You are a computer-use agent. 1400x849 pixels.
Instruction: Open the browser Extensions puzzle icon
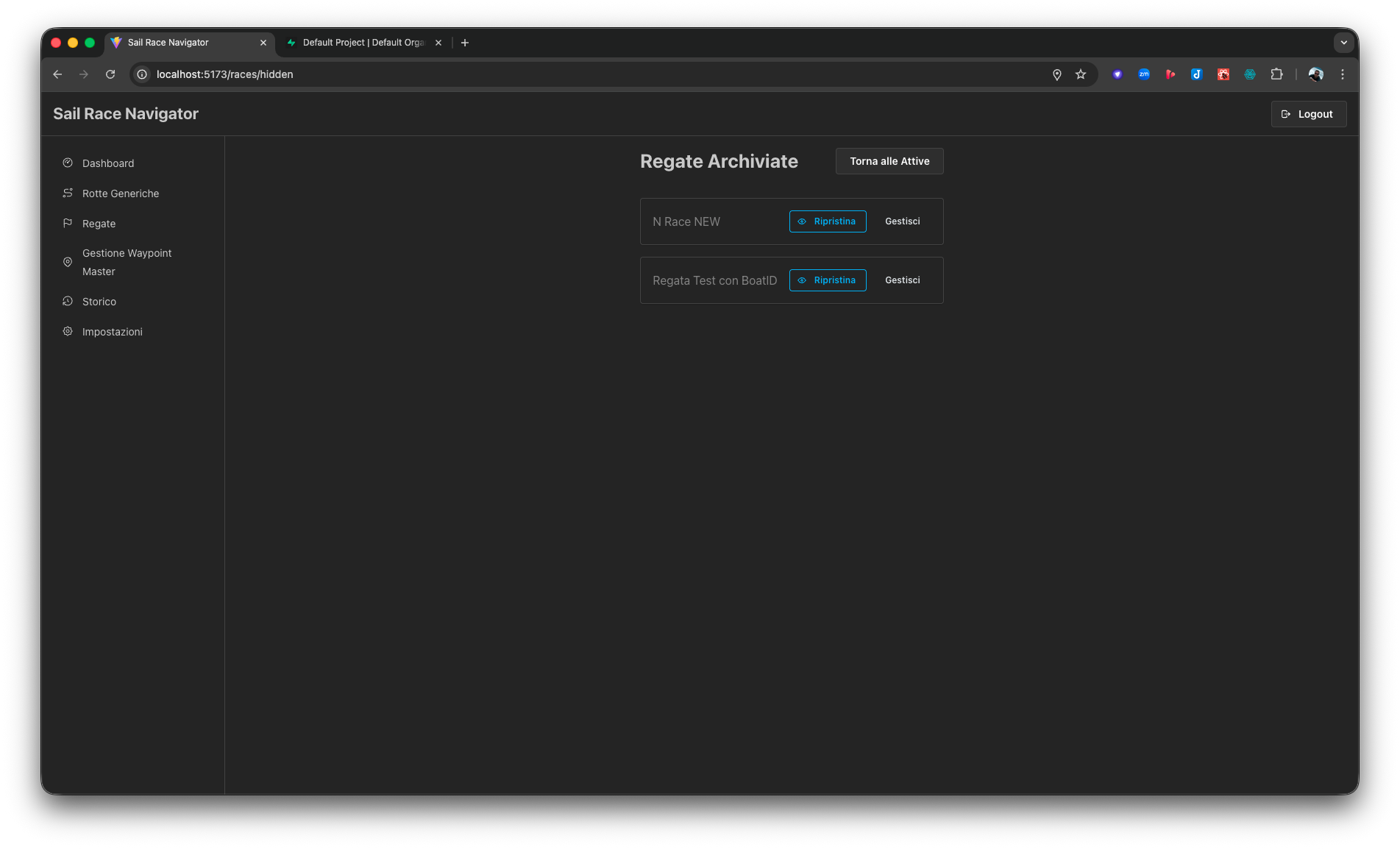[1276, 74]
